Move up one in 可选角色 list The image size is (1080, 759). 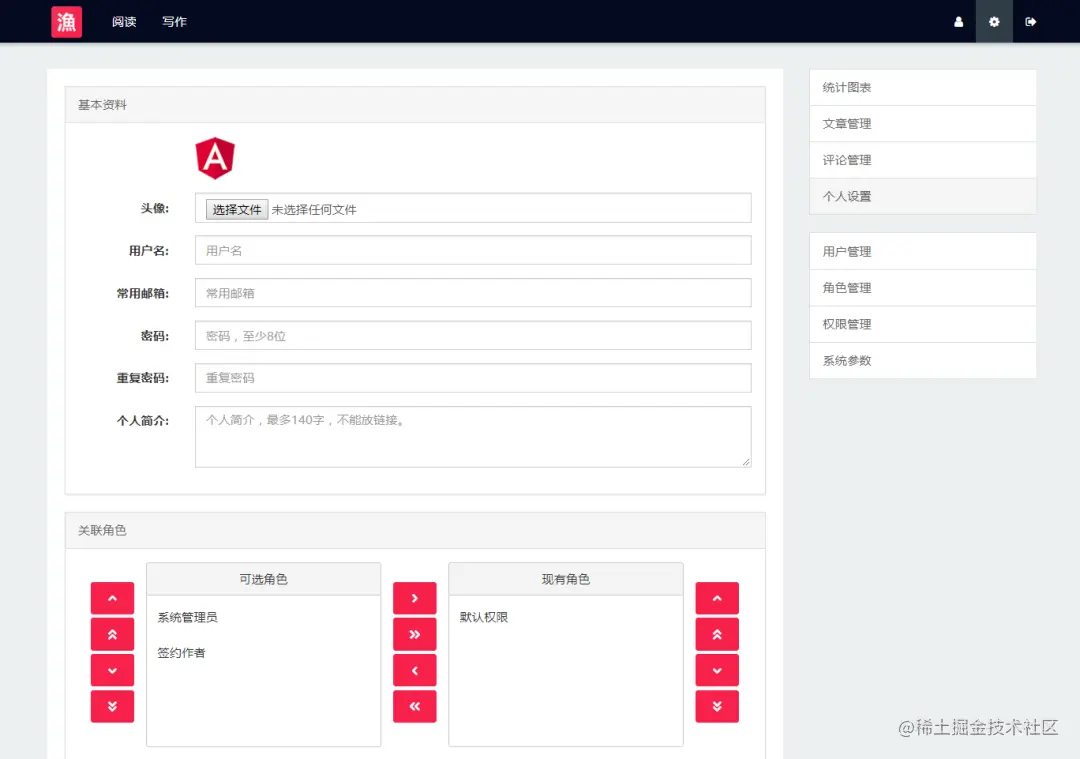click(112, 598)
